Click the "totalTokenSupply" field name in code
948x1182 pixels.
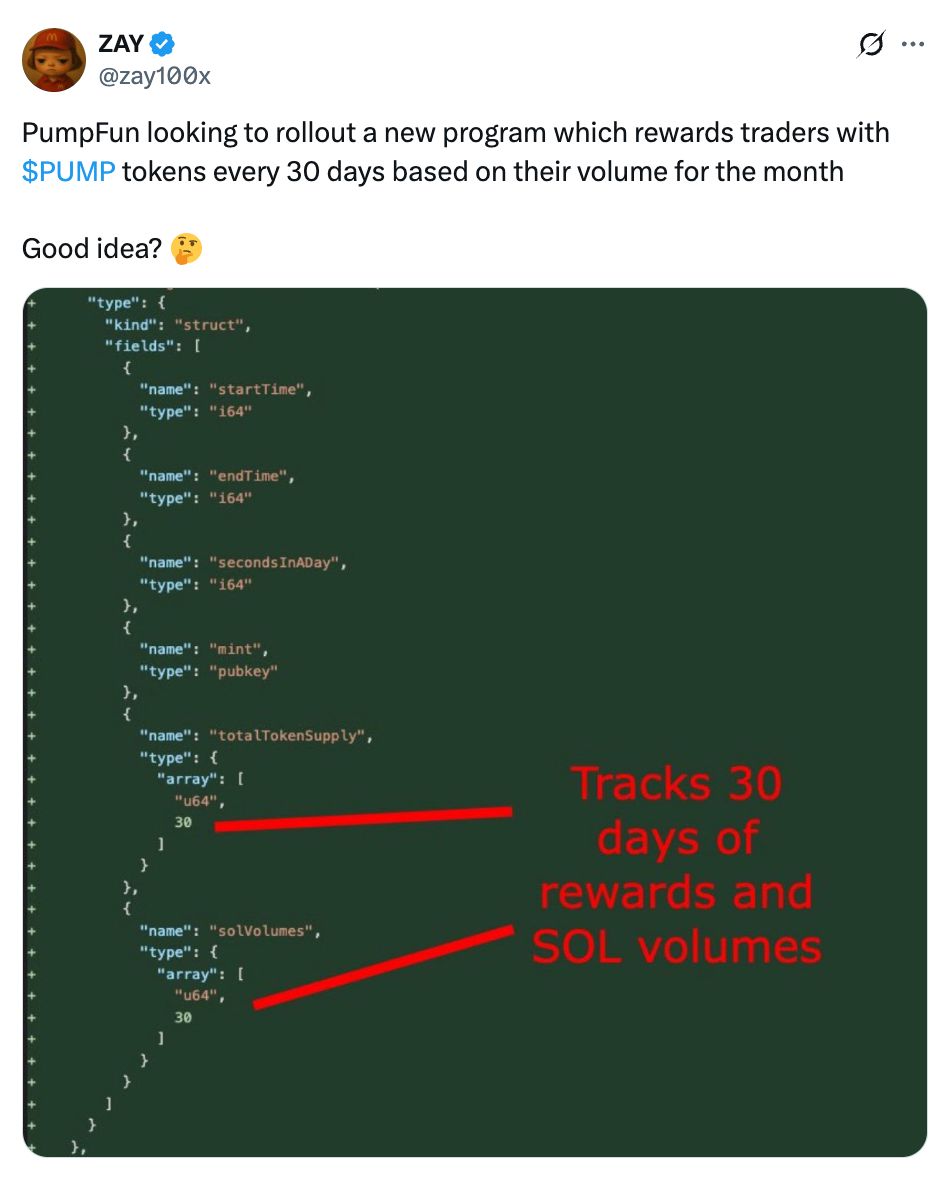286,735
